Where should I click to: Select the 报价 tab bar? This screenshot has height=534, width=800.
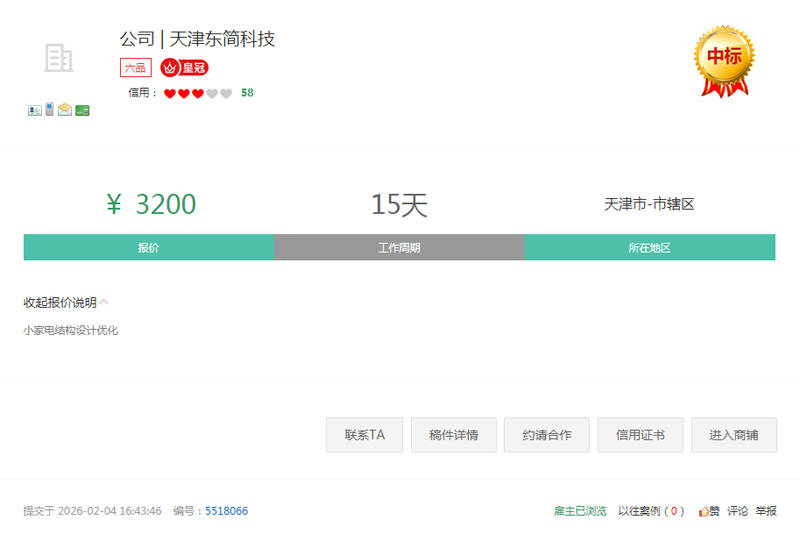[x=149, y=248]
